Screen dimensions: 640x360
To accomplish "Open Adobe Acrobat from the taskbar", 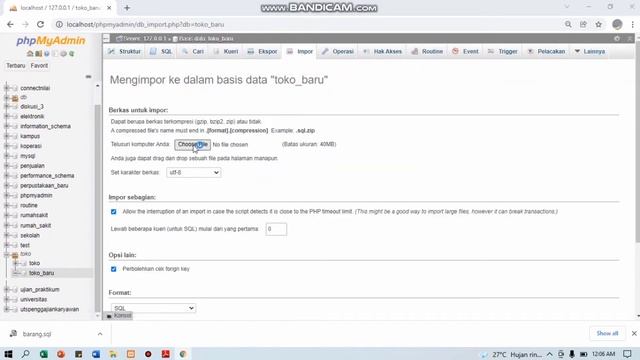I will [x=166, y=354].
